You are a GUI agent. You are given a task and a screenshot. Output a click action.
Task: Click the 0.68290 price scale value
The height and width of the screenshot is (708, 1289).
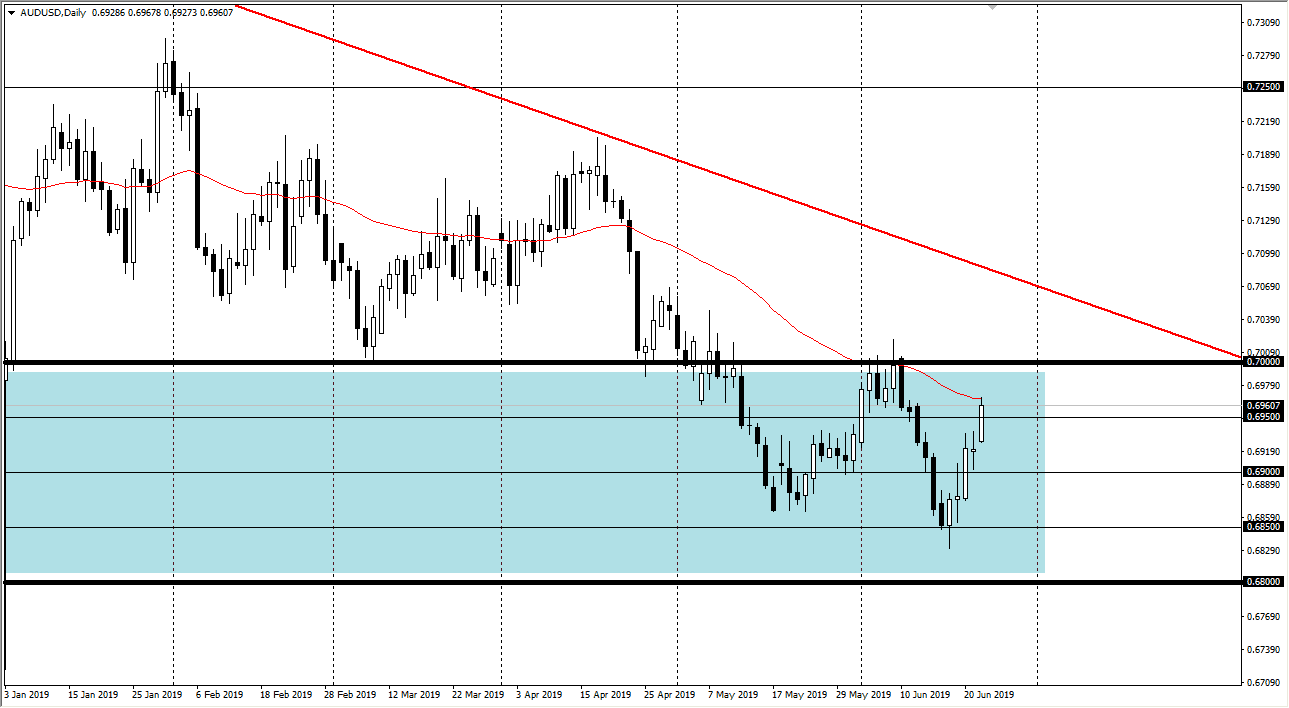1264,550
